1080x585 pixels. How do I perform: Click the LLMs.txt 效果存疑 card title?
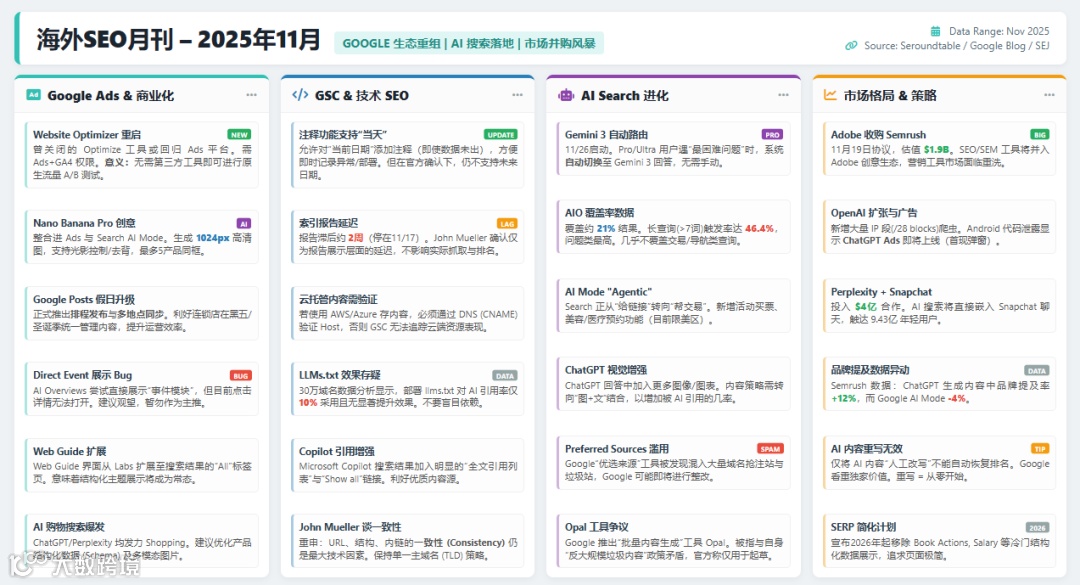[340, 375]
